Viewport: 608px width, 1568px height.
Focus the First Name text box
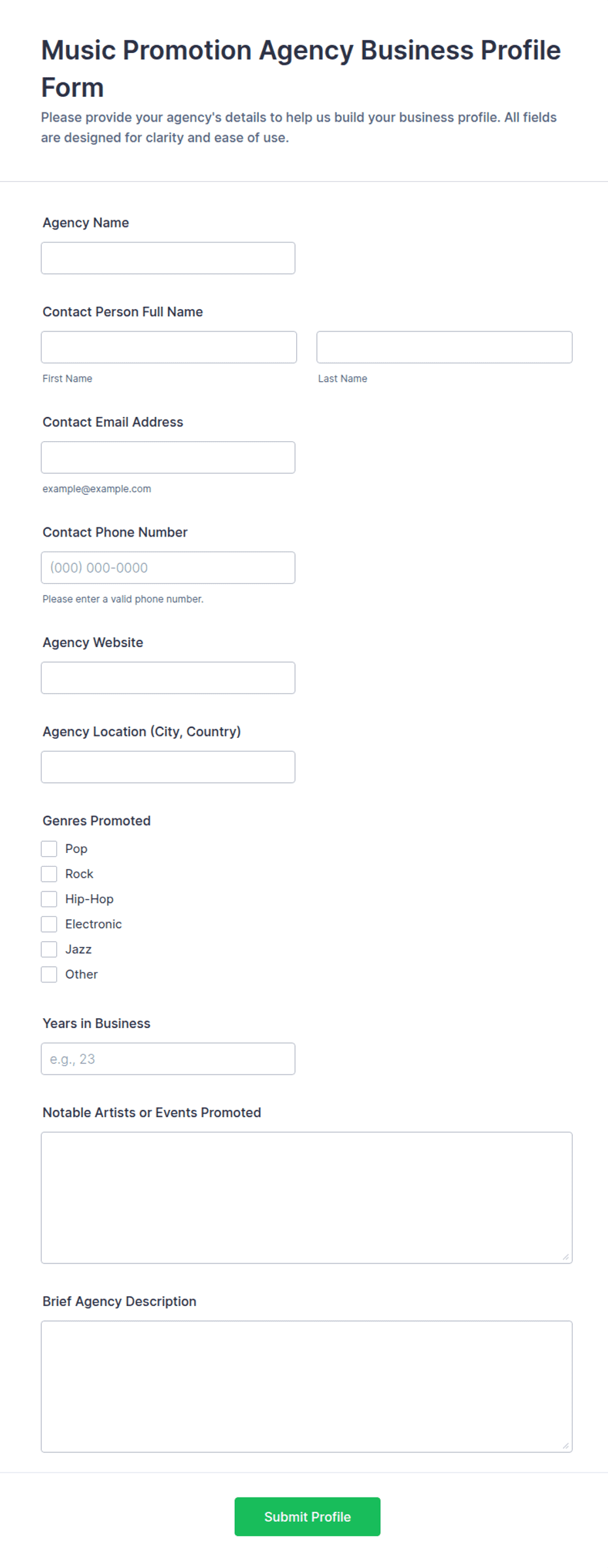point(169,347)
